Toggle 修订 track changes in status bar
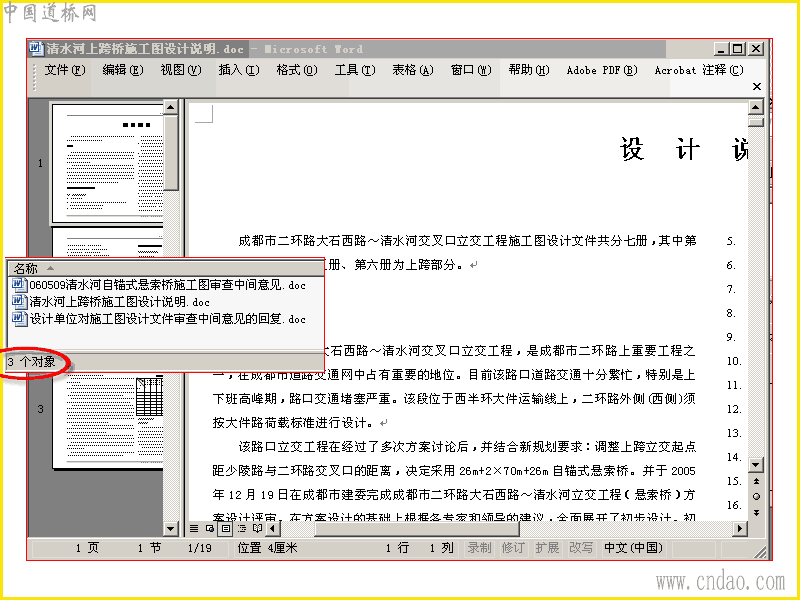This screenshot has height=600, width=800. [513, 548]
